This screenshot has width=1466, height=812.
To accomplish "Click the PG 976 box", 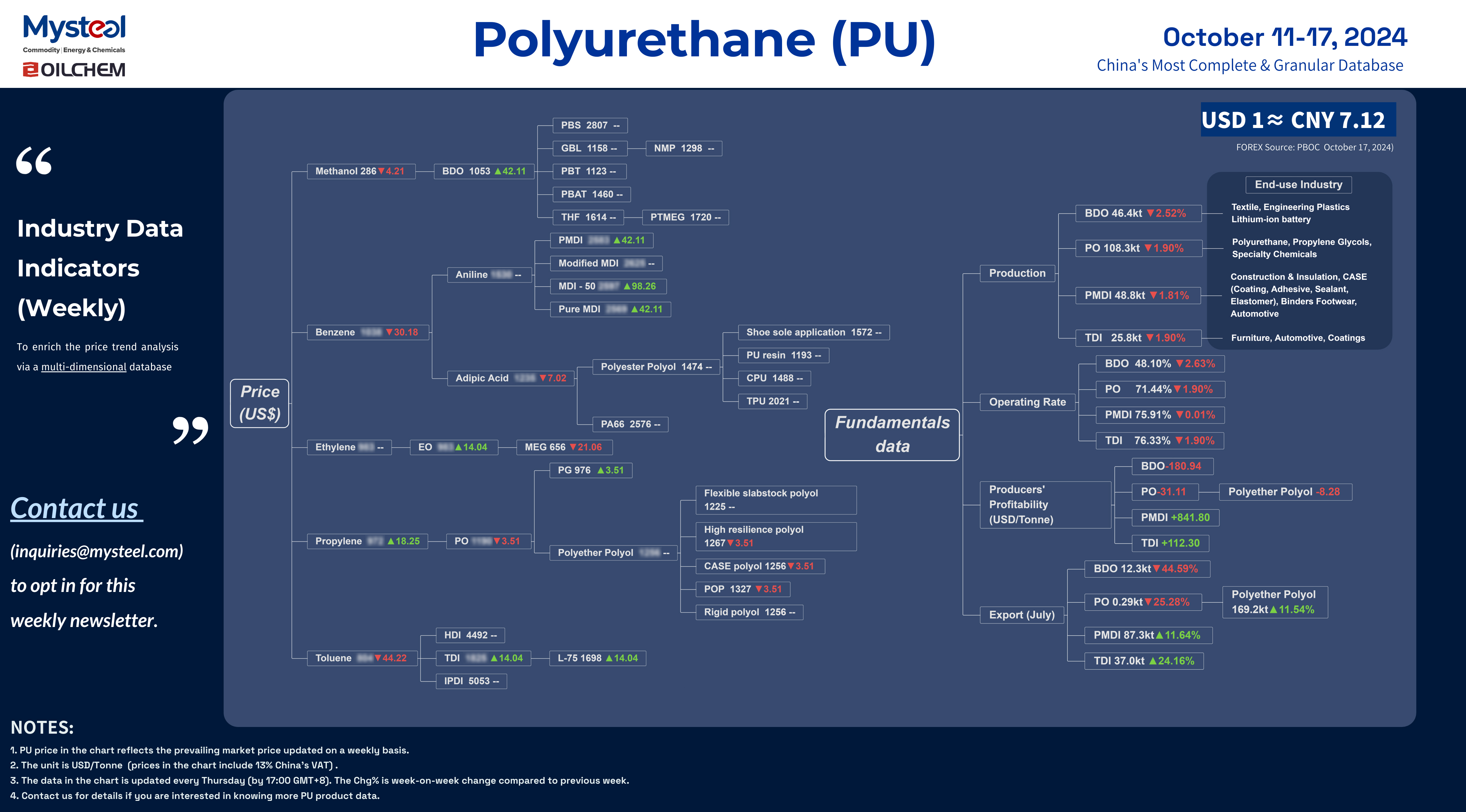I will [x=591, y=471].
